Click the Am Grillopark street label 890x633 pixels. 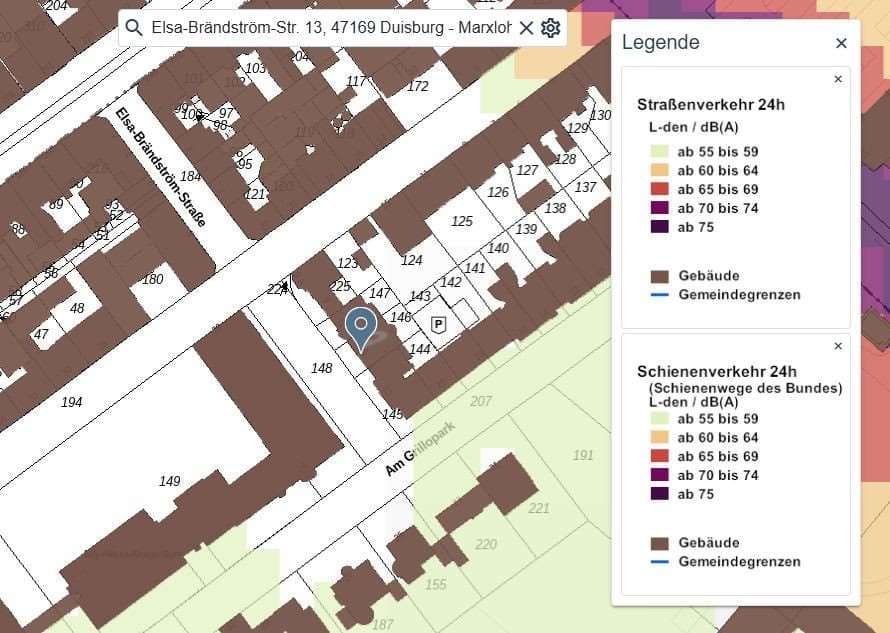(420, 447)
